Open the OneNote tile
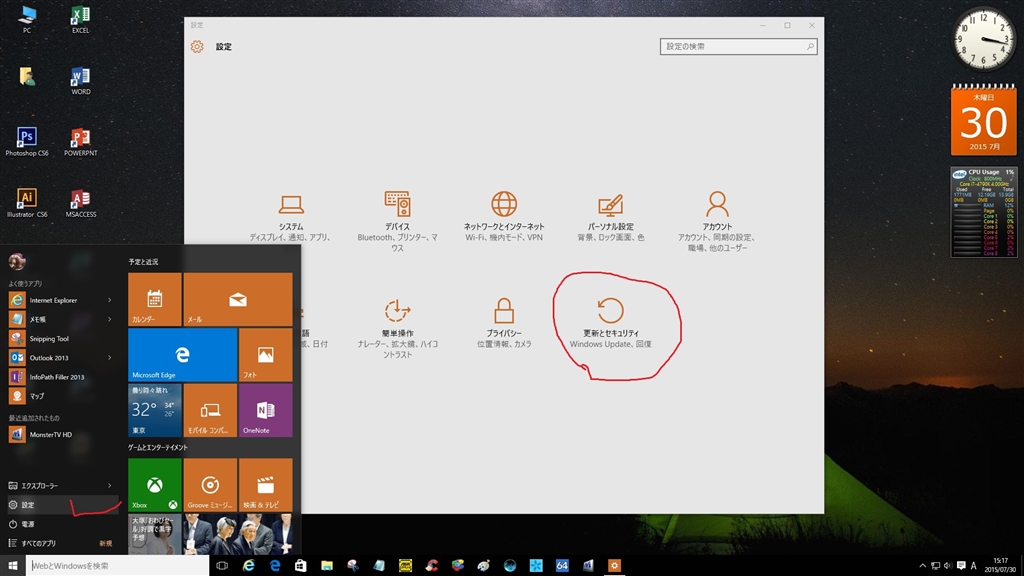Screen dimensions: 1024x576 tap(265, 410)
